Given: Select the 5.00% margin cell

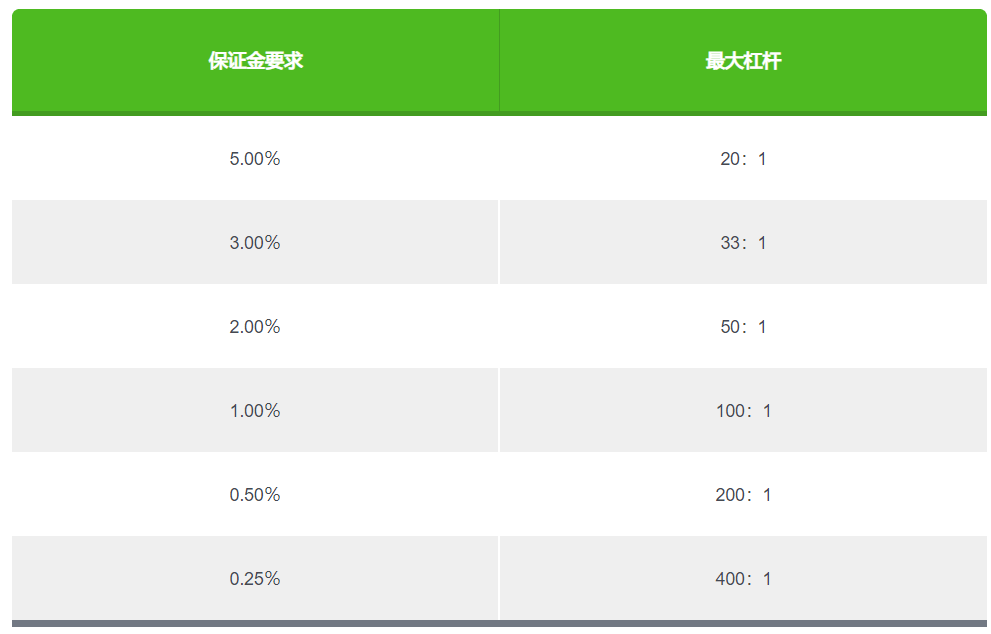Looking at the screenshot, I should click(x=255, y=158).
